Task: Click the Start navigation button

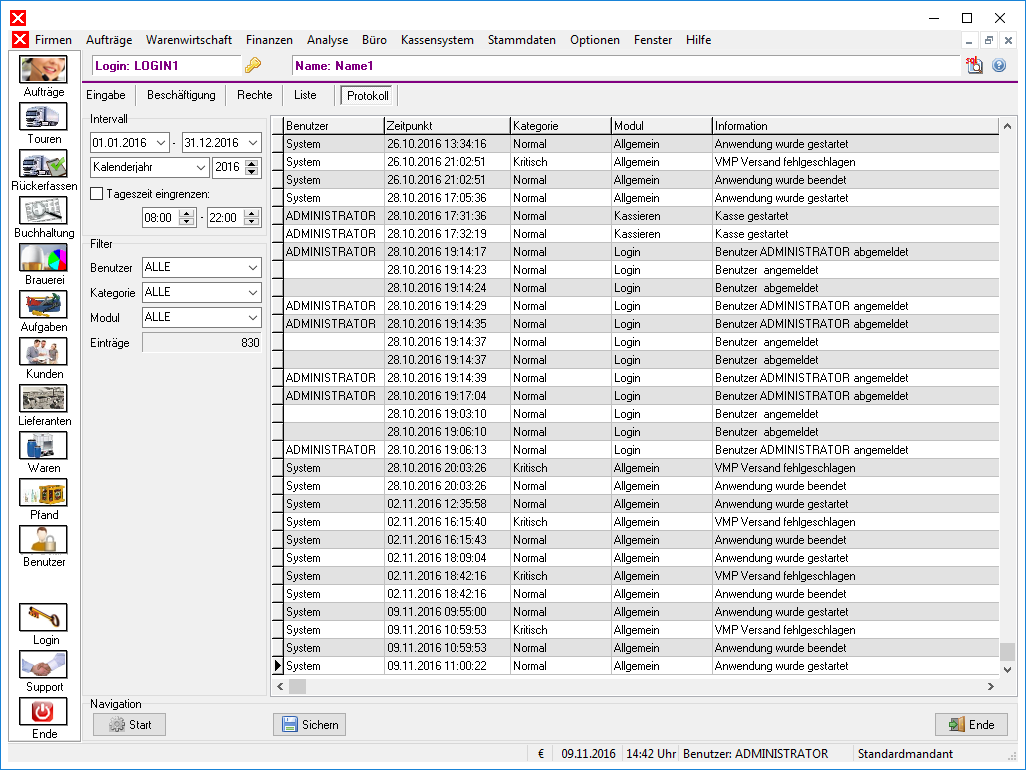Action: [x=130, y=725]
